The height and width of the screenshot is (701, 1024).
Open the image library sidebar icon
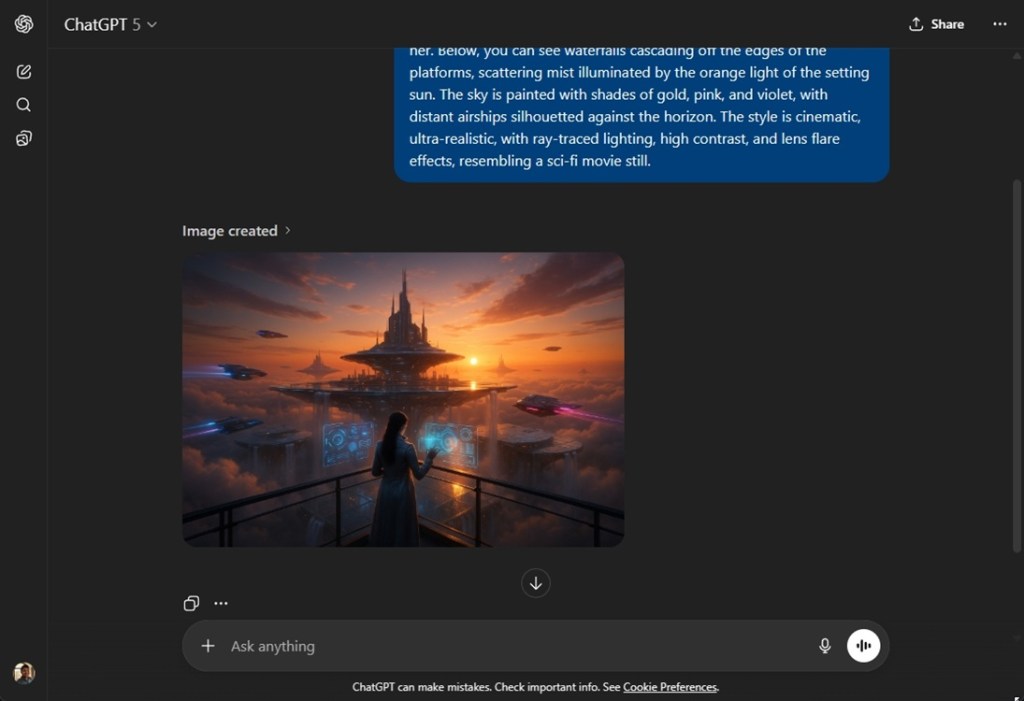(23, 137)
